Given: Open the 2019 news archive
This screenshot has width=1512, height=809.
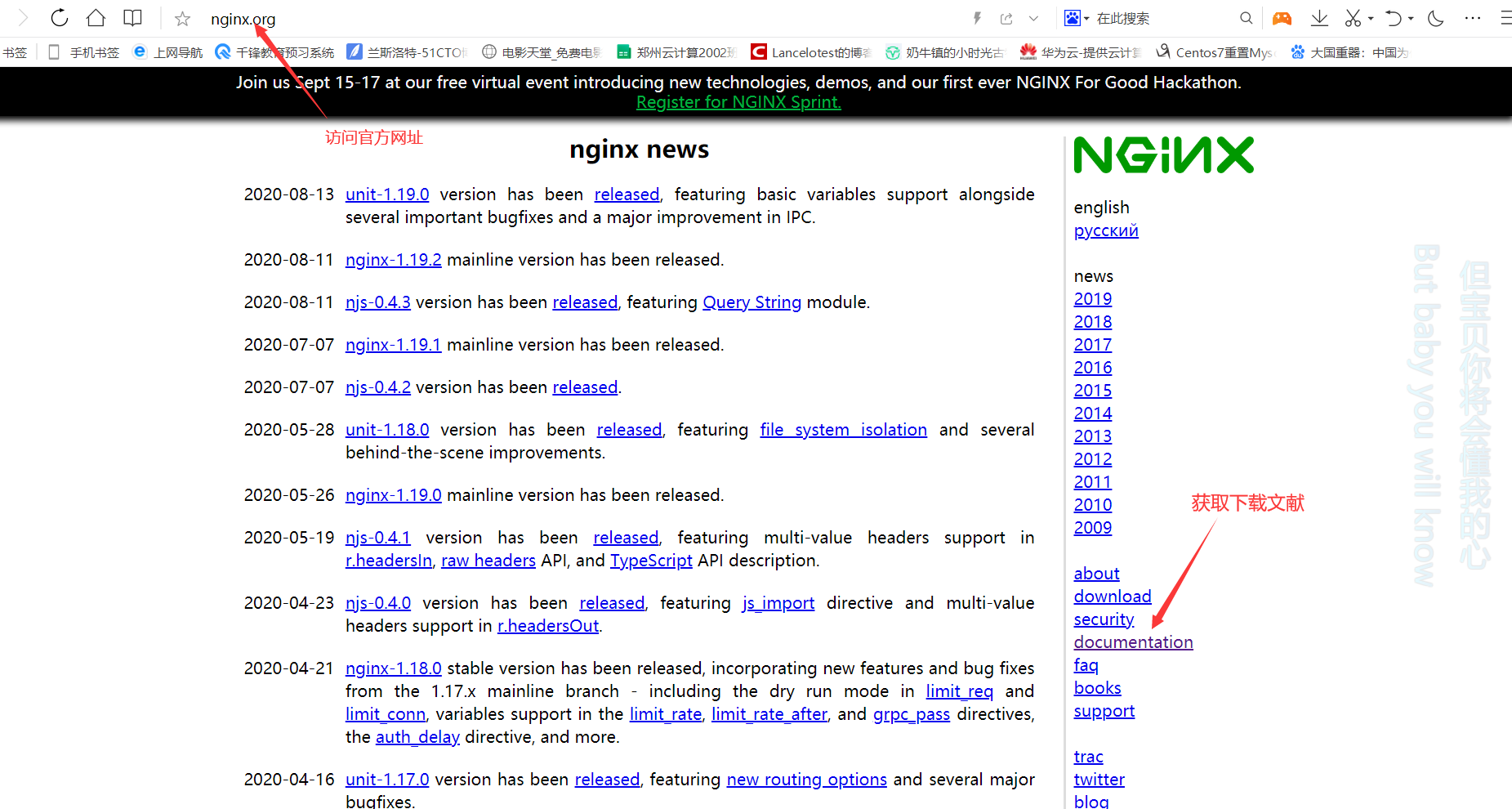Looking at the screenshot, I should pyautogui.click(x=1093, y=299).
